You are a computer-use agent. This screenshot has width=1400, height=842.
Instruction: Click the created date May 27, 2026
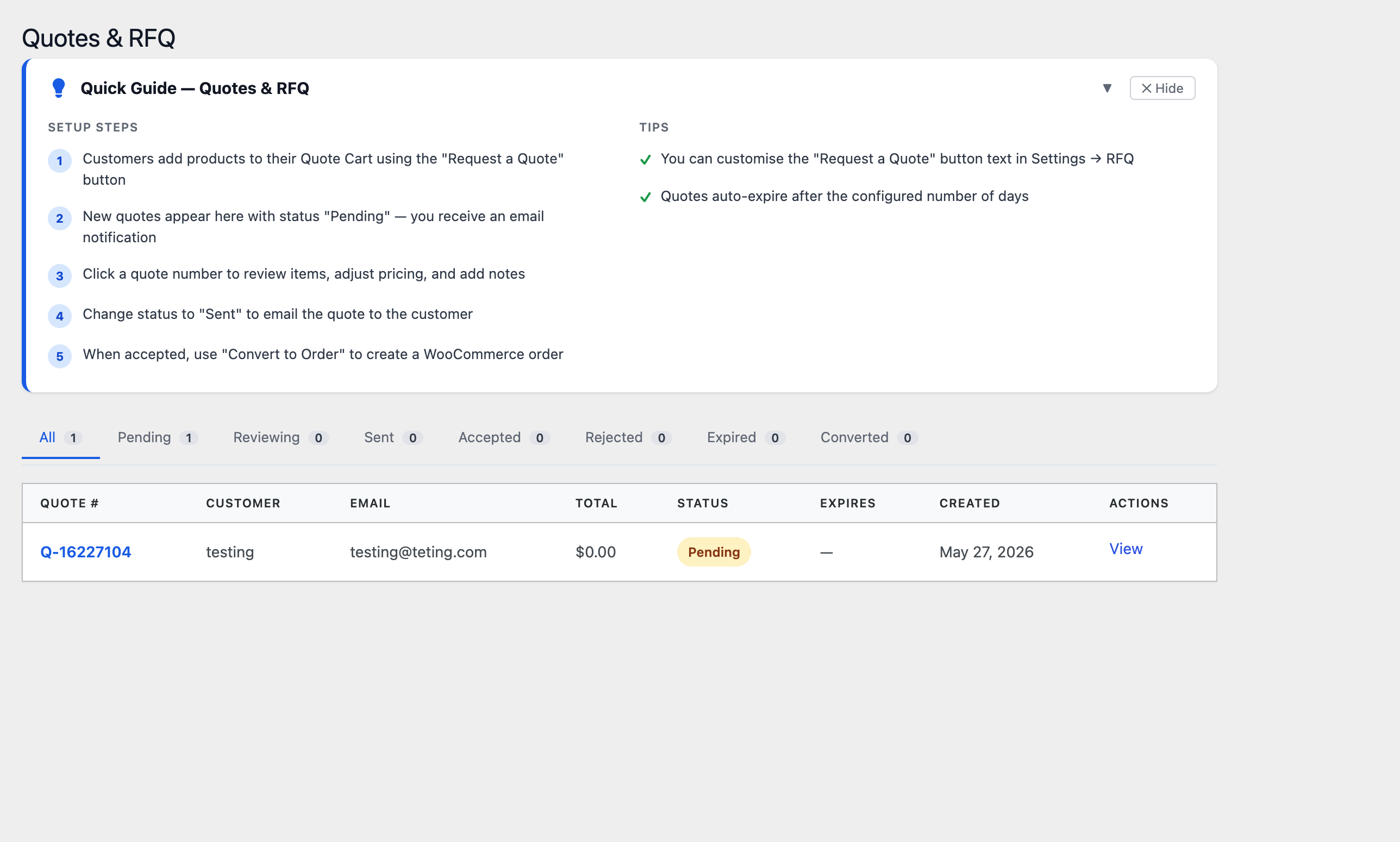pyautogui.click(x=986, y=551)
